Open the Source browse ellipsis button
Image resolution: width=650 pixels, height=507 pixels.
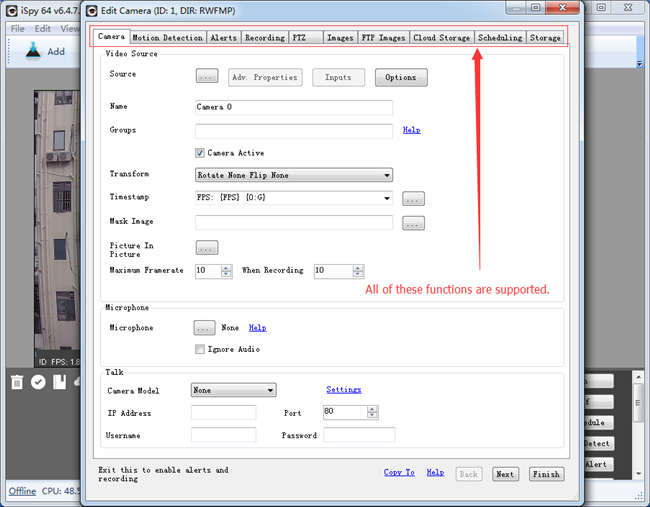pyautogui.click(x=207, y=77)
